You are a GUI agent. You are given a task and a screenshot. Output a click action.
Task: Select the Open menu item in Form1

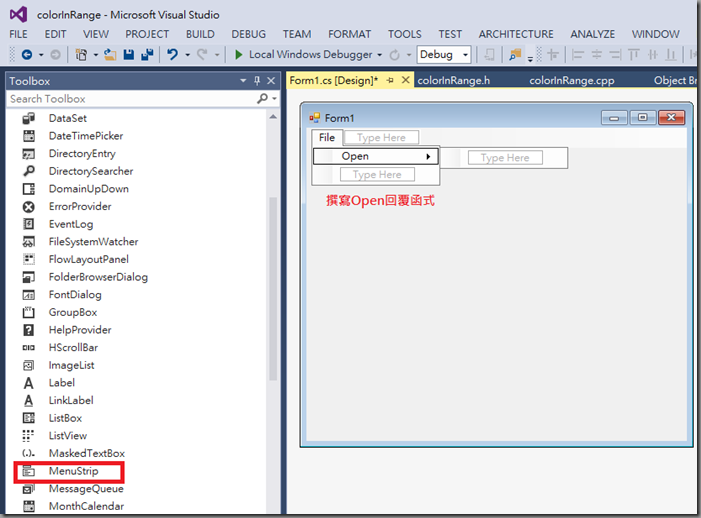coord(376,156)
